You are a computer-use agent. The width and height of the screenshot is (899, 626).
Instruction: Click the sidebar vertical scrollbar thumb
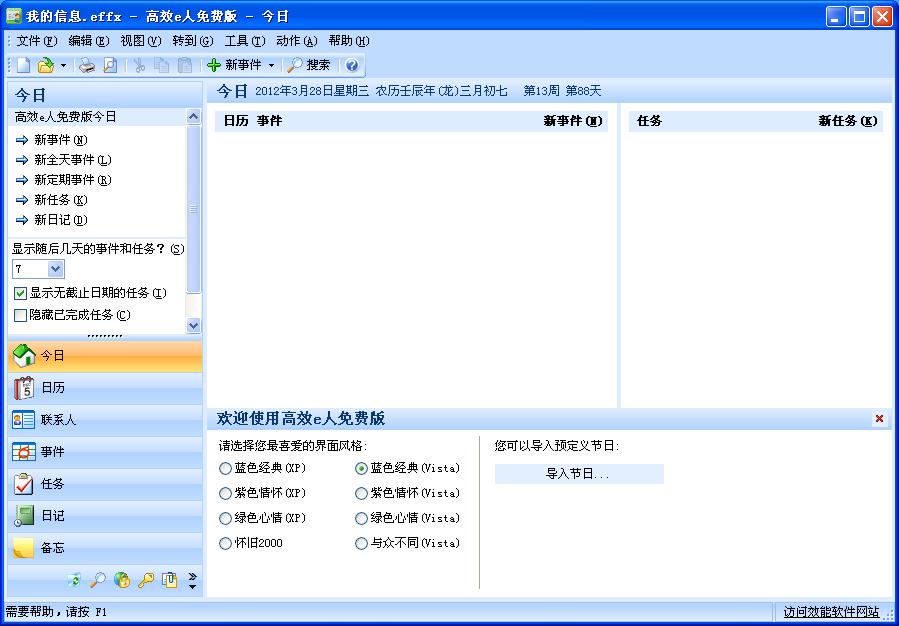(194, 209)
